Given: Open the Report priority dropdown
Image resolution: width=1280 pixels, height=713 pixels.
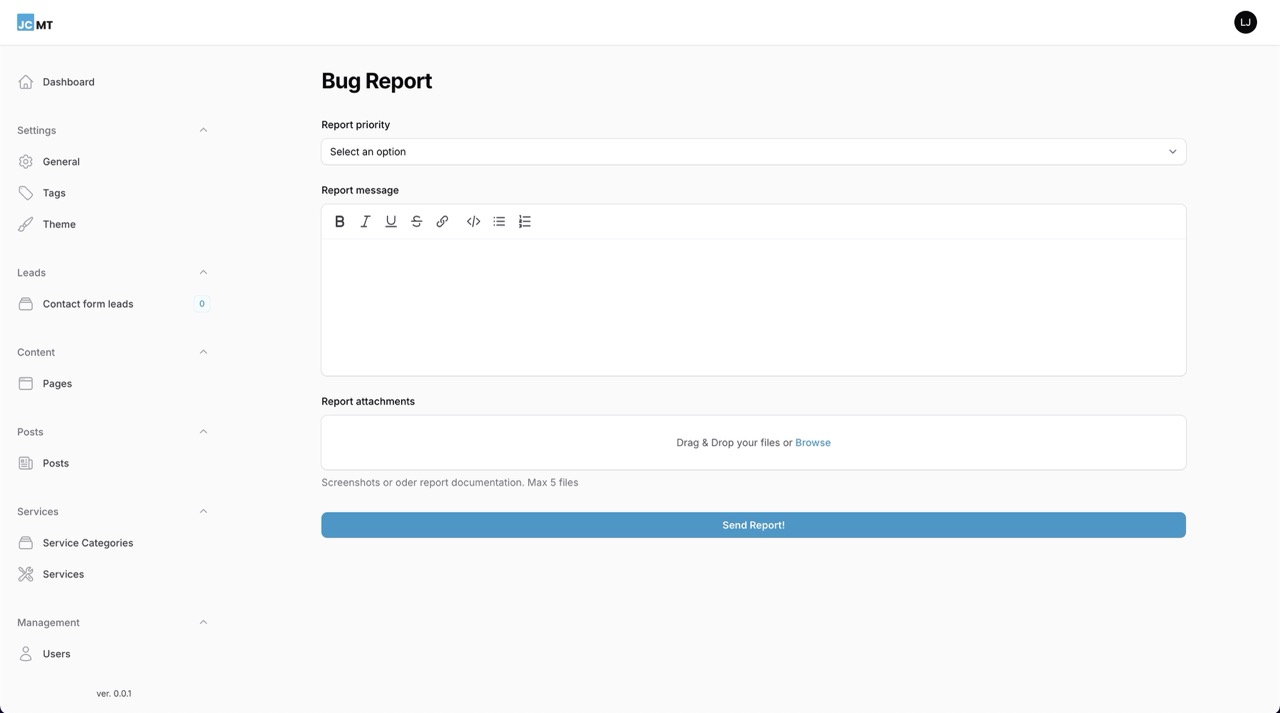Looking at the screenshot, I should tap(753, 151).
